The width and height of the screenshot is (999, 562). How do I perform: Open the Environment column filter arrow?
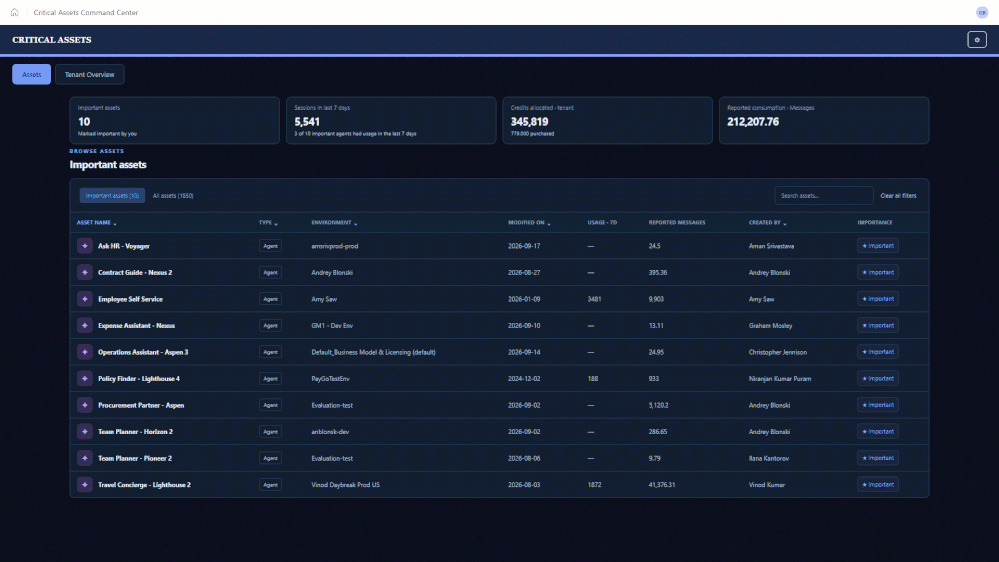point(356,224)
